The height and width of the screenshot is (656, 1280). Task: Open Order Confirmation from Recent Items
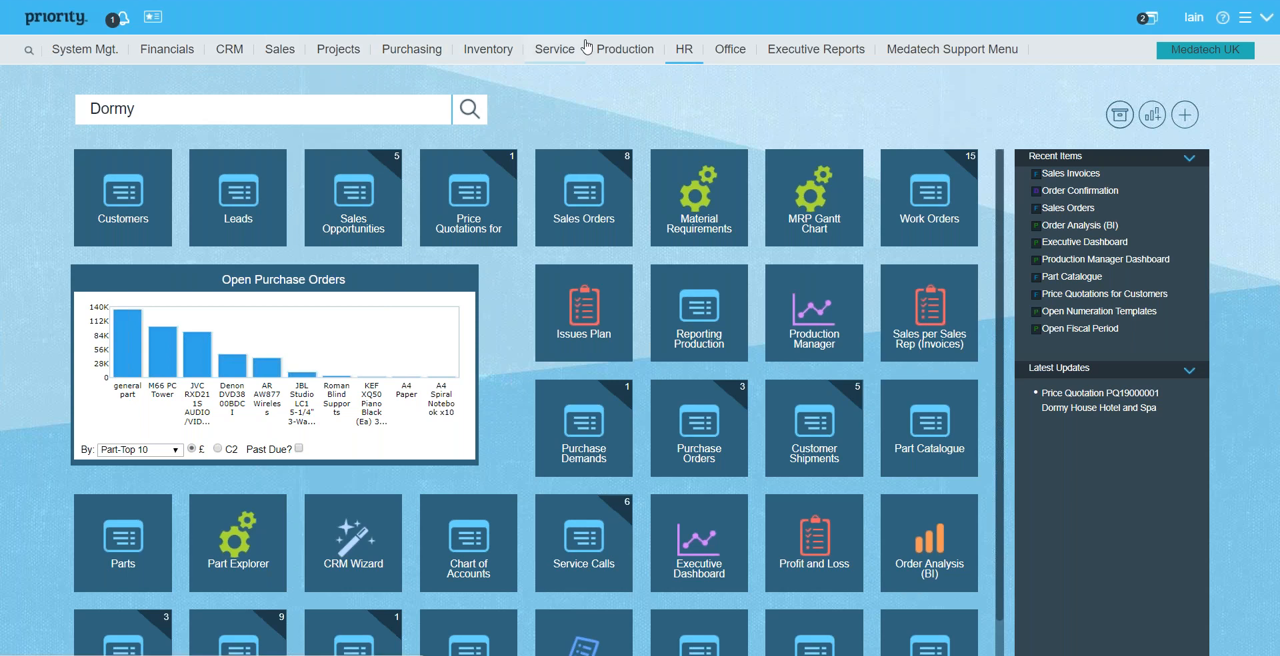pos(1080,190)
